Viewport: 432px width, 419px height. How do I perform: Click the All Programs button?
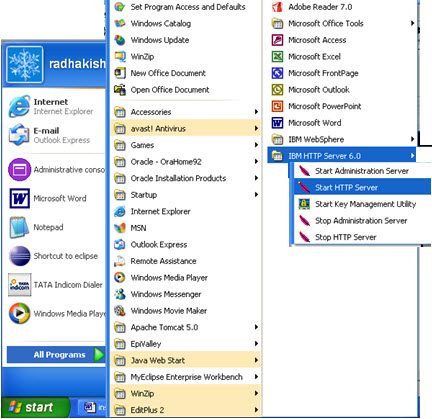click(x=56, y=355)
